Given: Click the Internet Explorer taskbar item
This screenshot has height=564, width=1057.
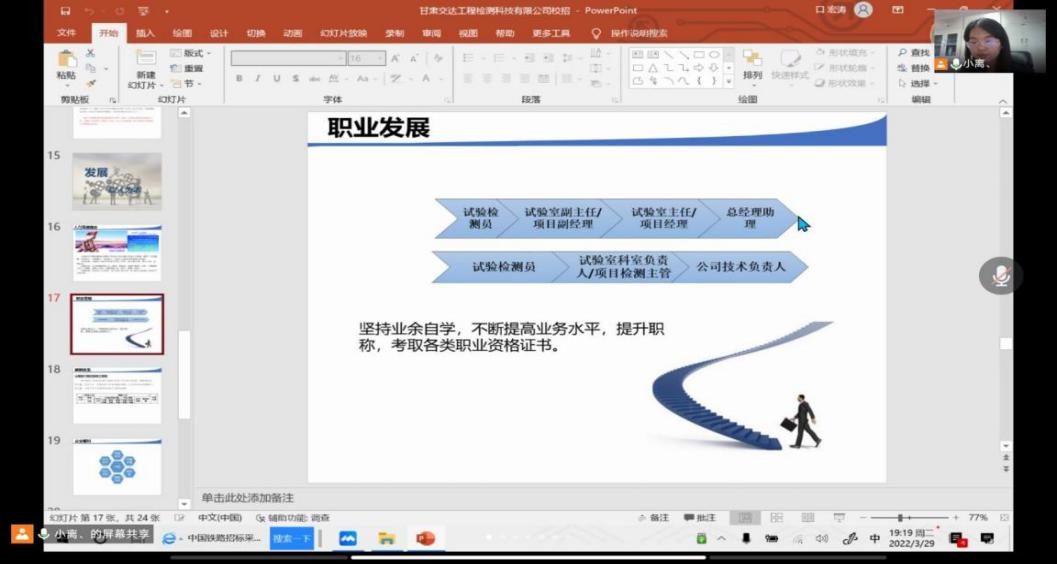Looking at the screenshot, I should (x=210, y=538).
